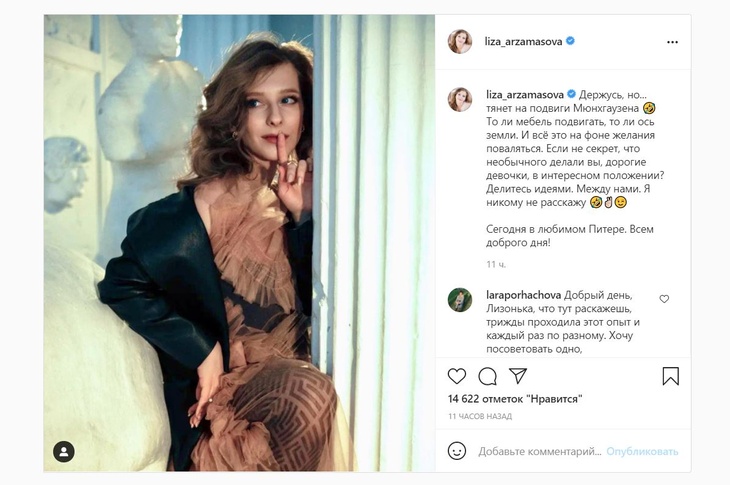Focus the Добавьте комментарий input field
Screen dimensions: 730x485
(x=538, y=451)
